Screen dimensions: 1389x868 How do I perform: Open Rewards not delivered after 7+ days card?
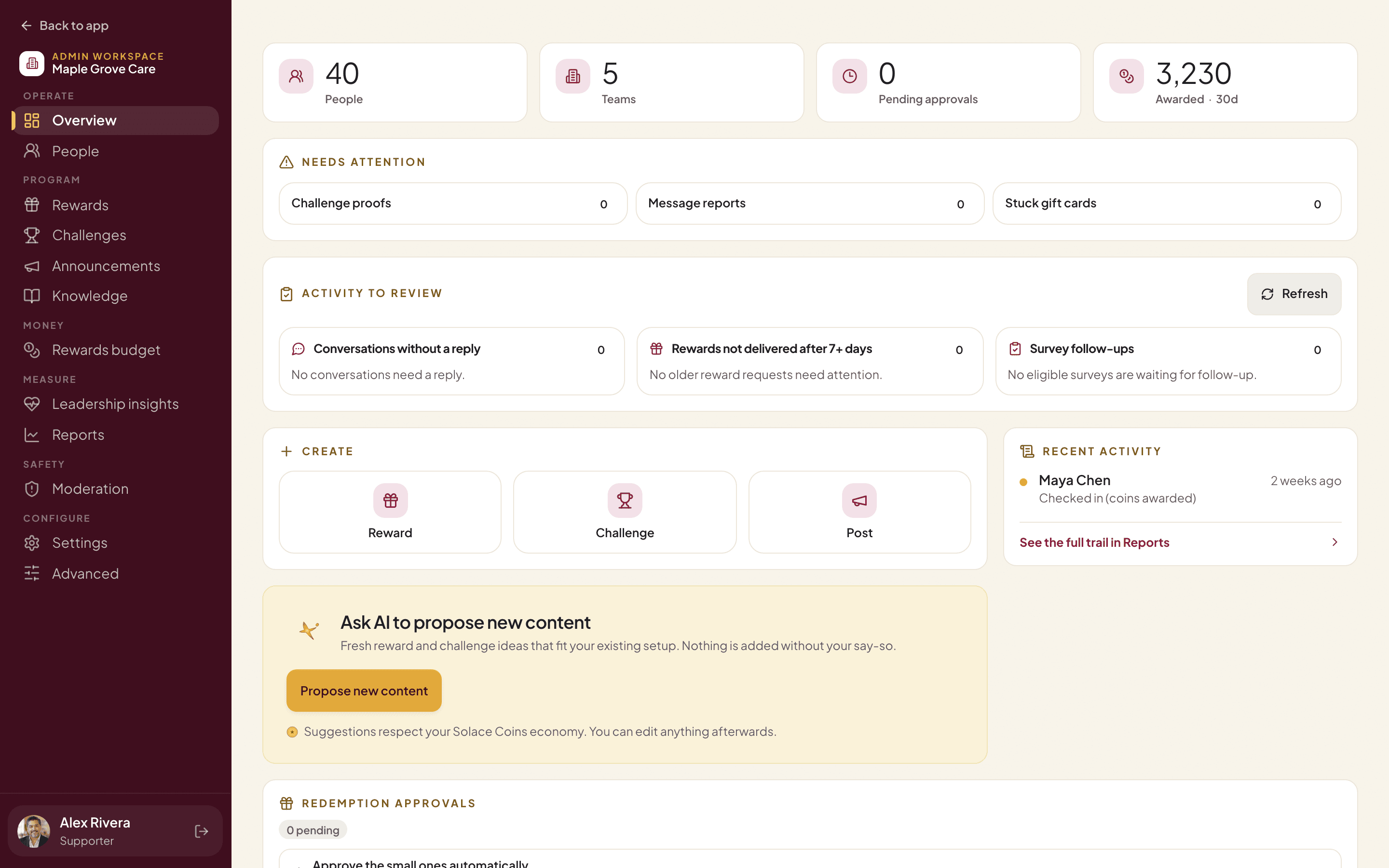pos(810,361)
